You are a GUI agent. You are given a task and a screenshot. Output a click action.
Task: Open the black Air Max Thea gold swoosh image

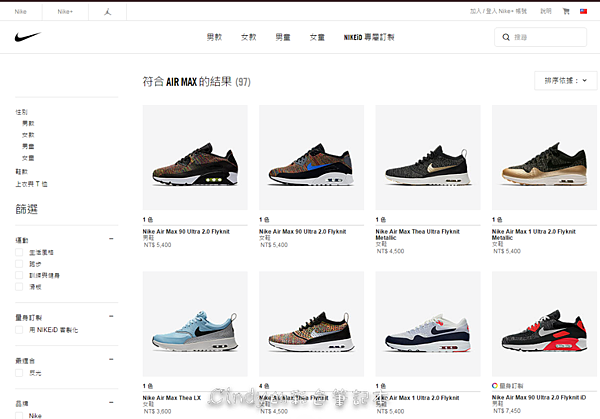pos(428,157)
